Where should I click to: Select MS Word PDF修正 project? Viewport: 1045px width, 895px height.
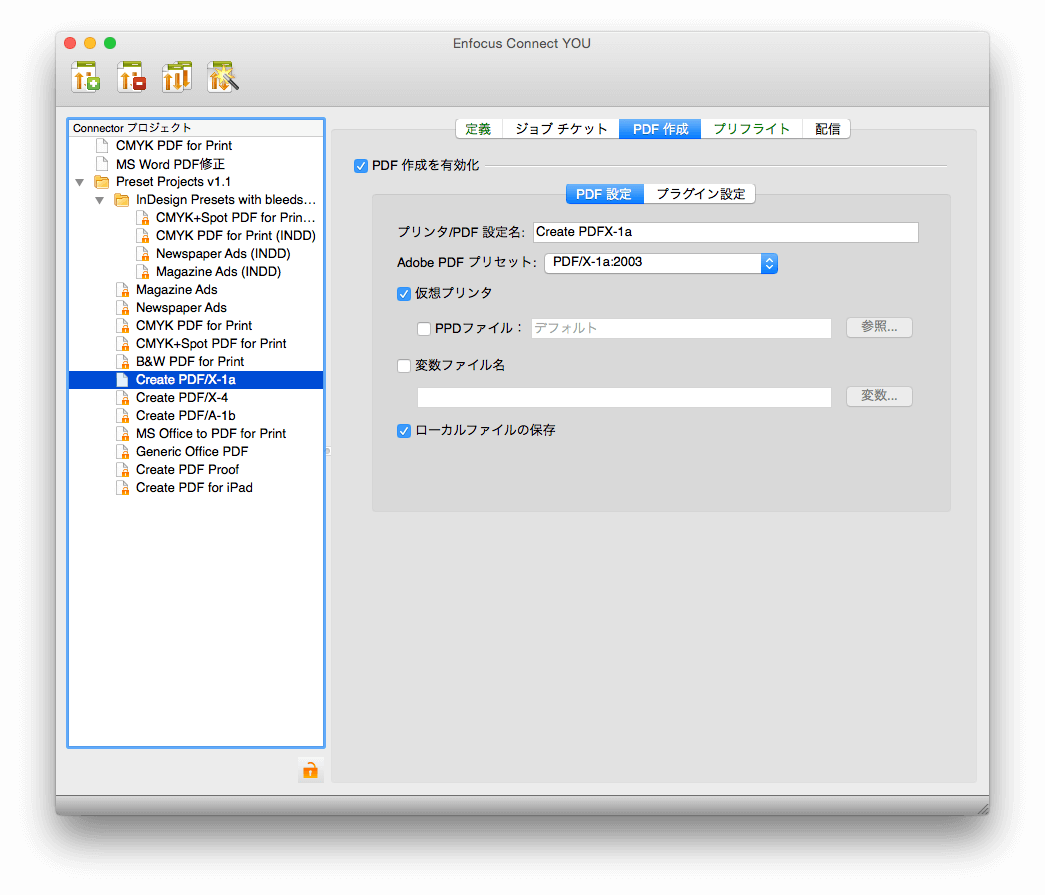pyautogui.click(x=170, y=164)
